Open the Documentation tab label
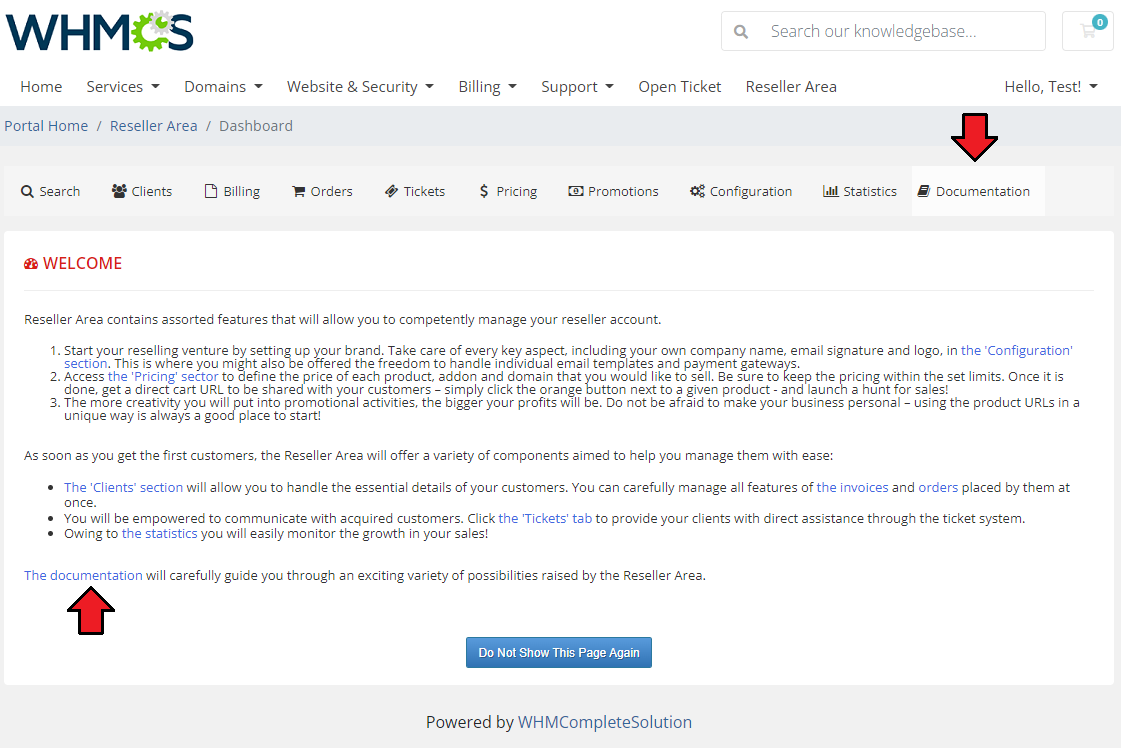Screen dimensions: 1126x748 click(982, 192)
